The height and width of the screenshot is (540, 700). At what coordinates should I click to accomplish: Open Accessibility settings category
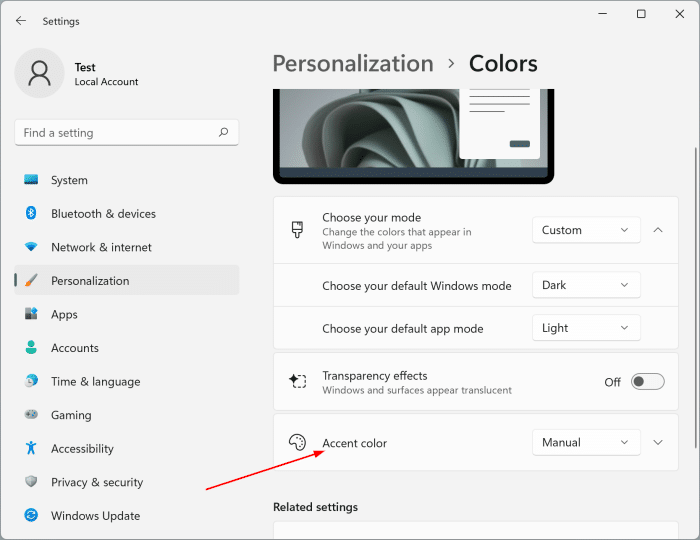coord(127,448)
